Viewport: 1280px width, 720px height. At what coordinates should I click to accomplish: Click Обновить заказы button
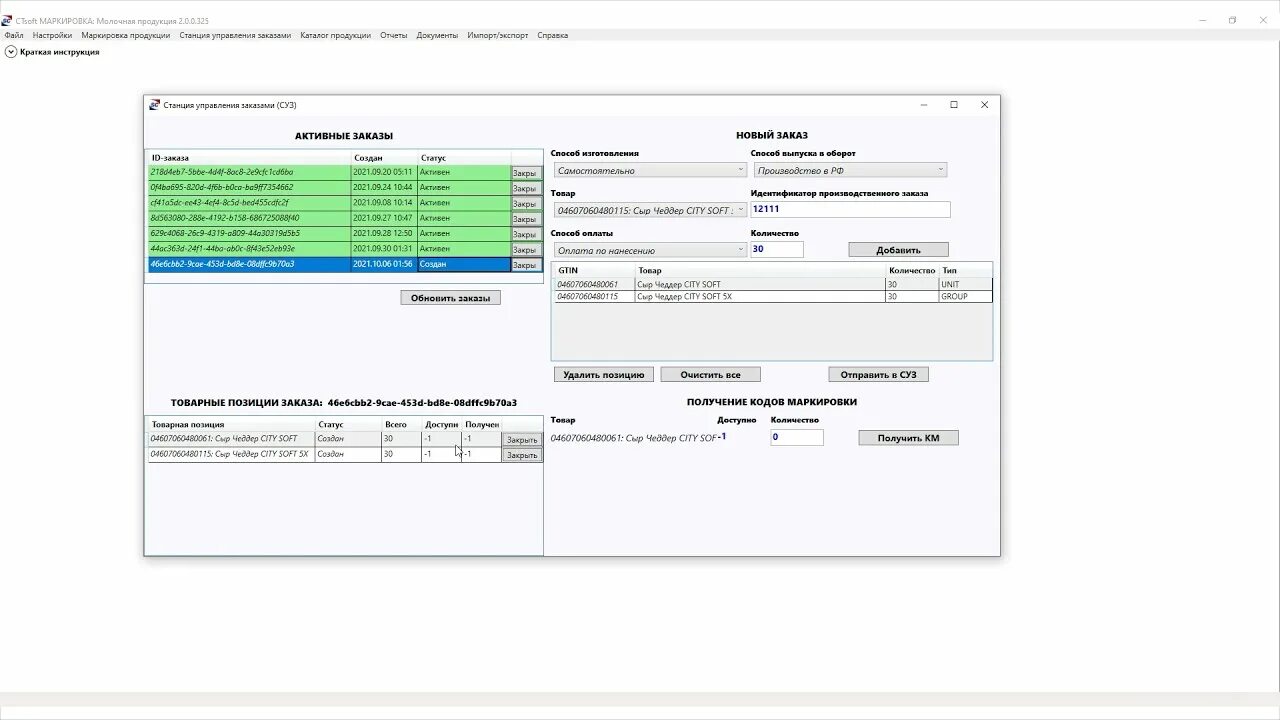[x=450, y=298]
